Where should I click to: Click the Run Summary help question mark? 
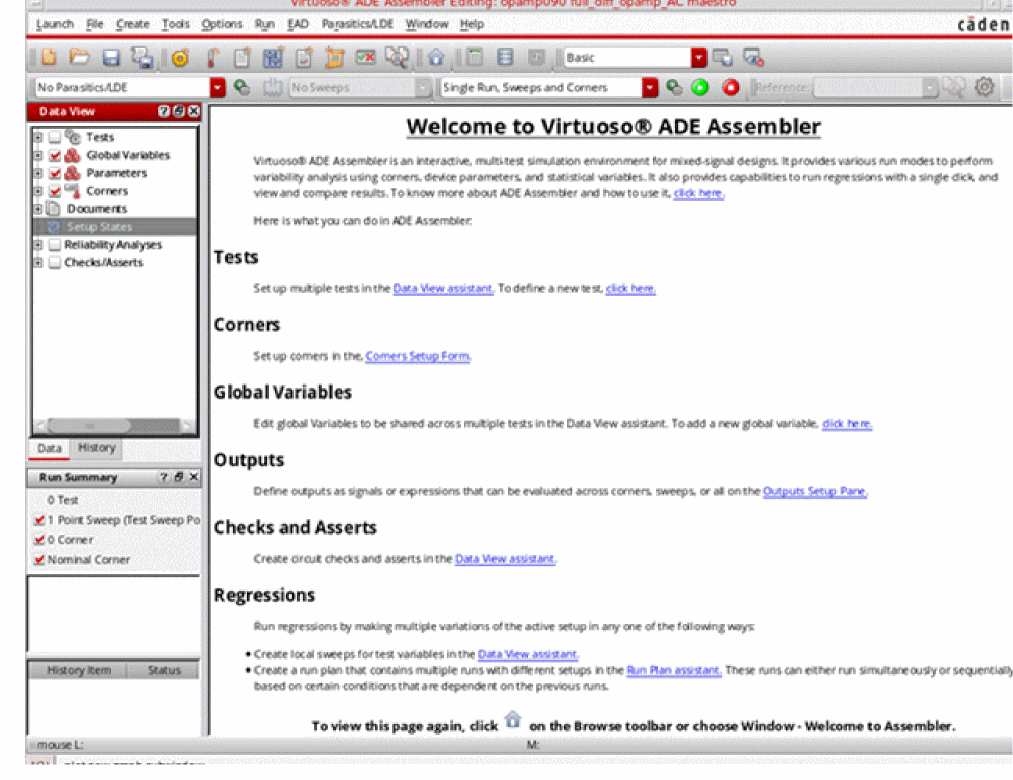[x=163, y=477]
